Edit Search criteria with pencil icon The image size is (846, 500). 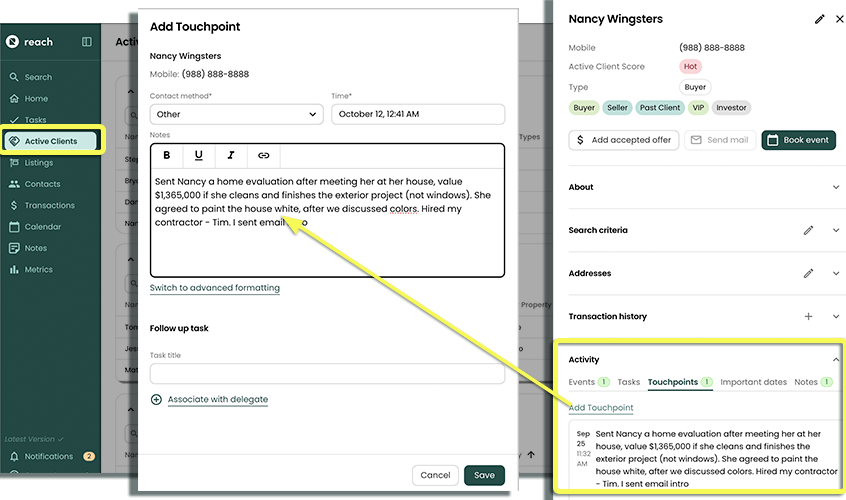[x=808, y=230]
